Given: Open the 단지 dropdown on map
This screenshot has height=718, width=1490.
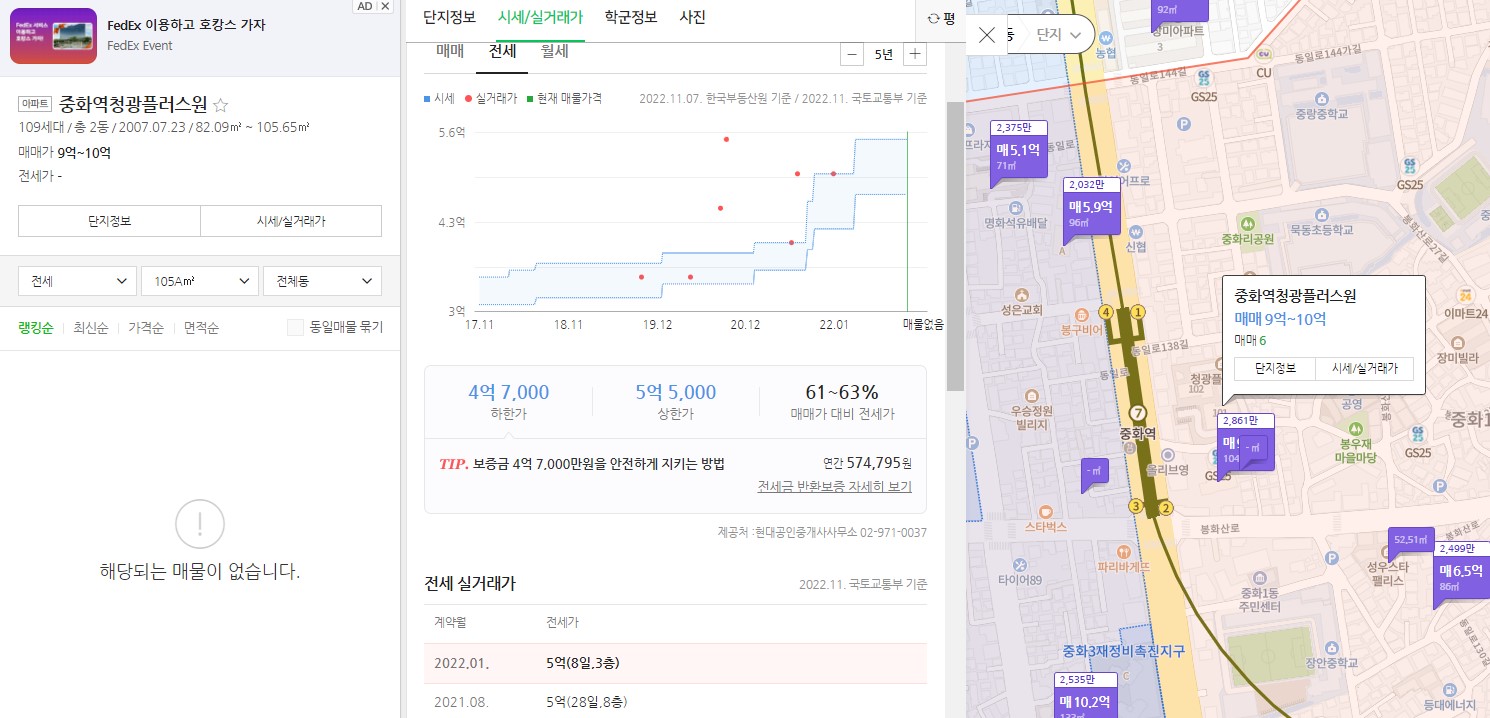Looking at the screenshot, I should click(x=1058, y=36).
